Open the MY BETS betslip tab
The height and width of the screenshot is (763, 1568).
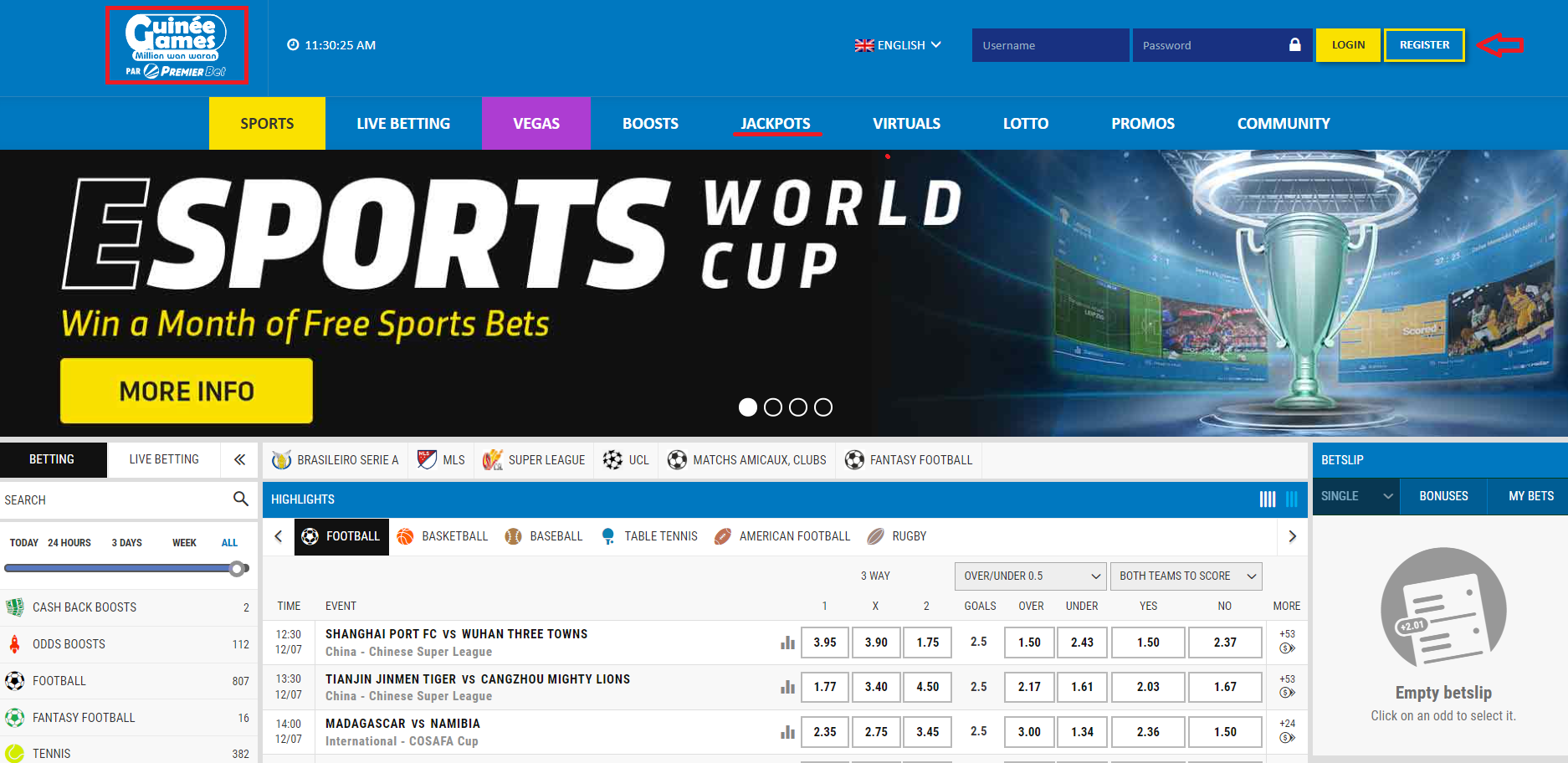1530,496
